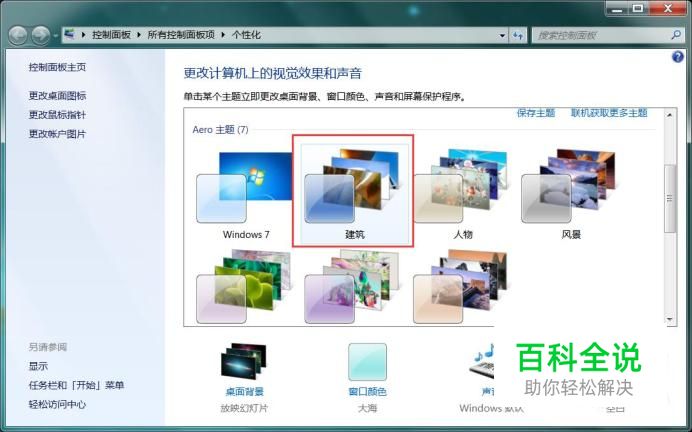Click the theme list scrollbar thumb

point(670,199)
